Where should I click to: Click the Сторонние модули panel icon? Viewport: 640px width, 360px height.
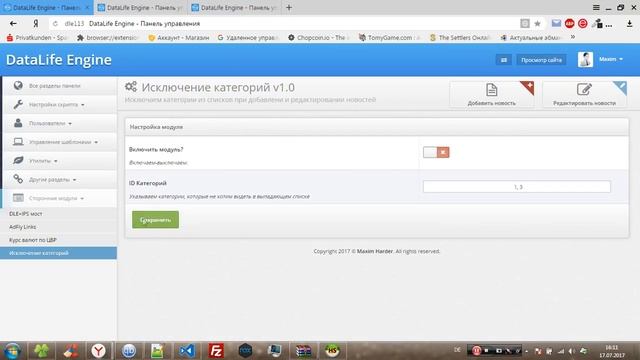[18, 198]
